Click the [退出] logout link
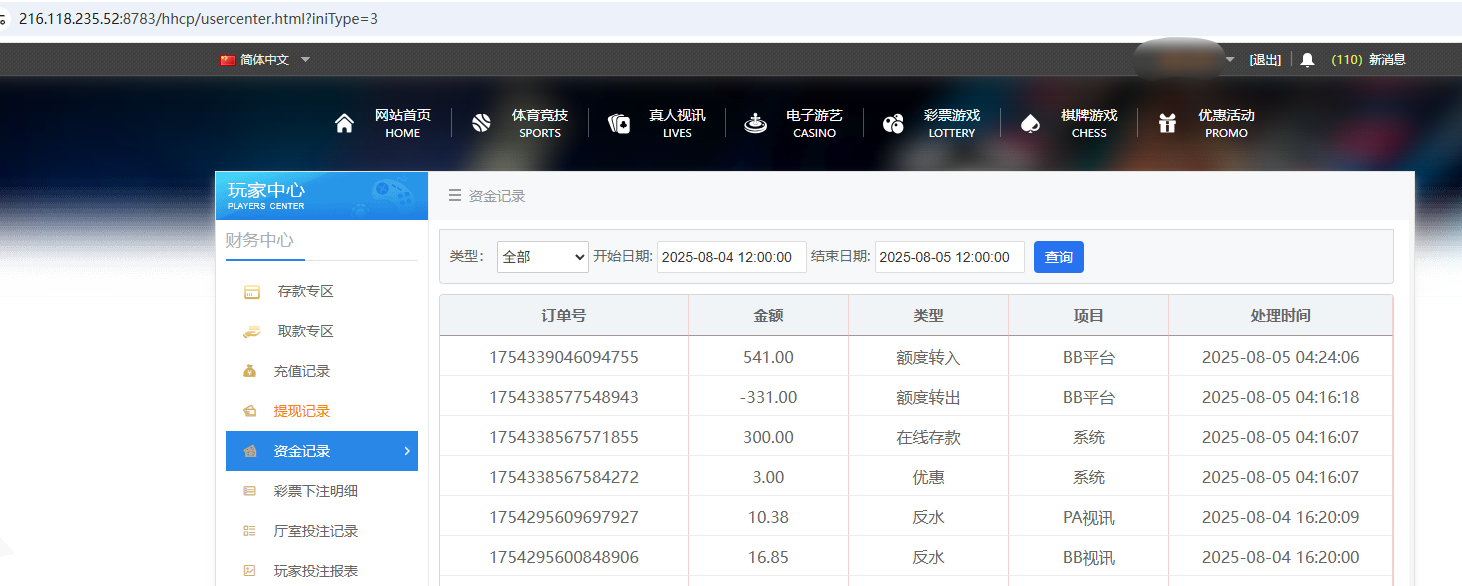 pyautogui.click(x=1265, y=59)
